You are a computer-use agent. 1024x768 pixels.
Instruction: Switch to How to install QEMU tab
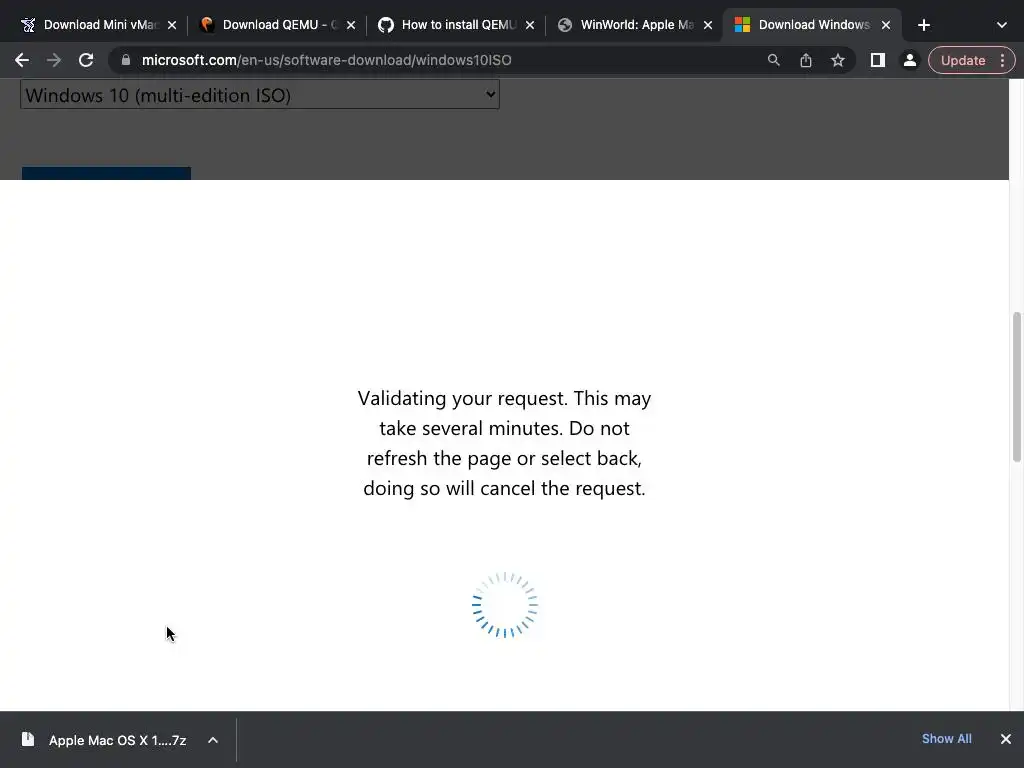tap(456, 25)
